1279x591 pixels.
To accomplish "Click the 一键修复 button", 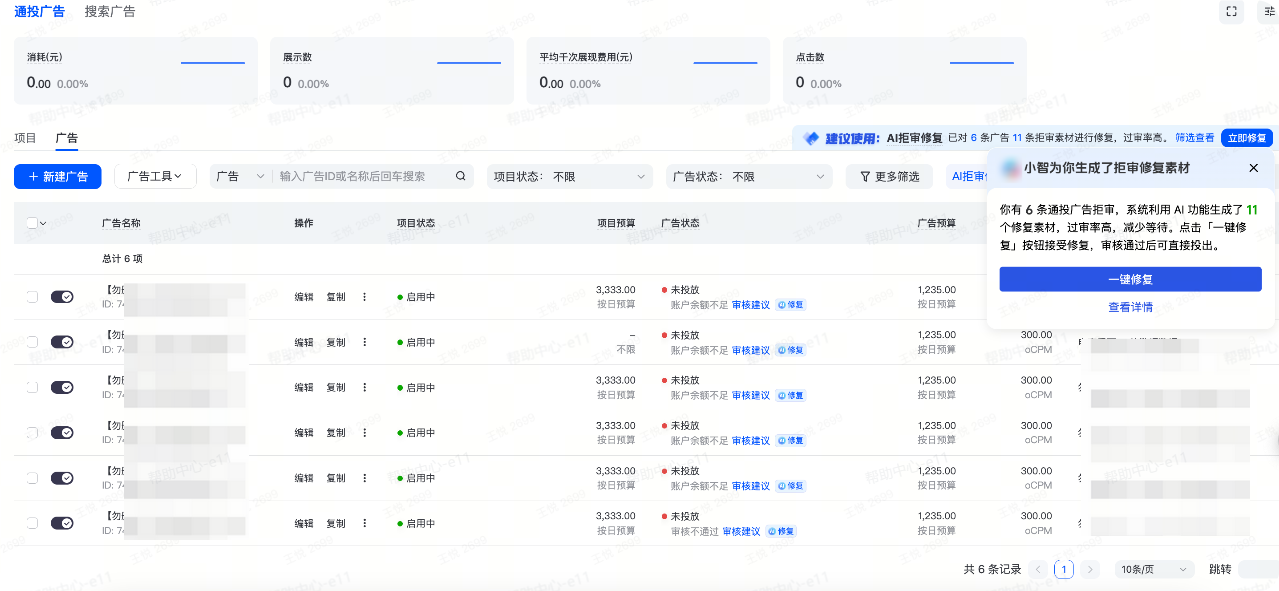I will (x=1131, y=279).
